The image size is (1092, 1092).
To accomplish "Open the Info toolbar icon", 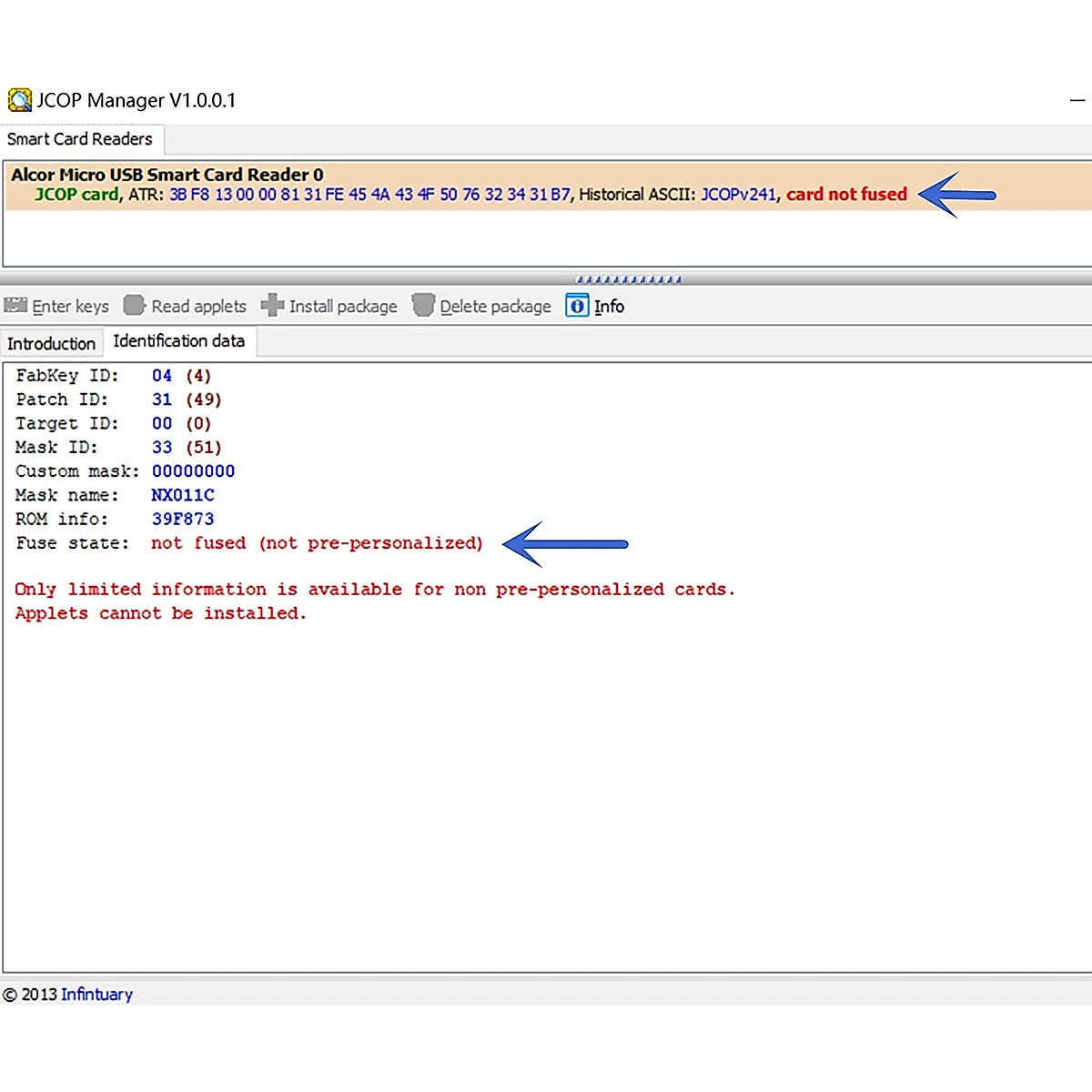I will click(x=577, y=306).
